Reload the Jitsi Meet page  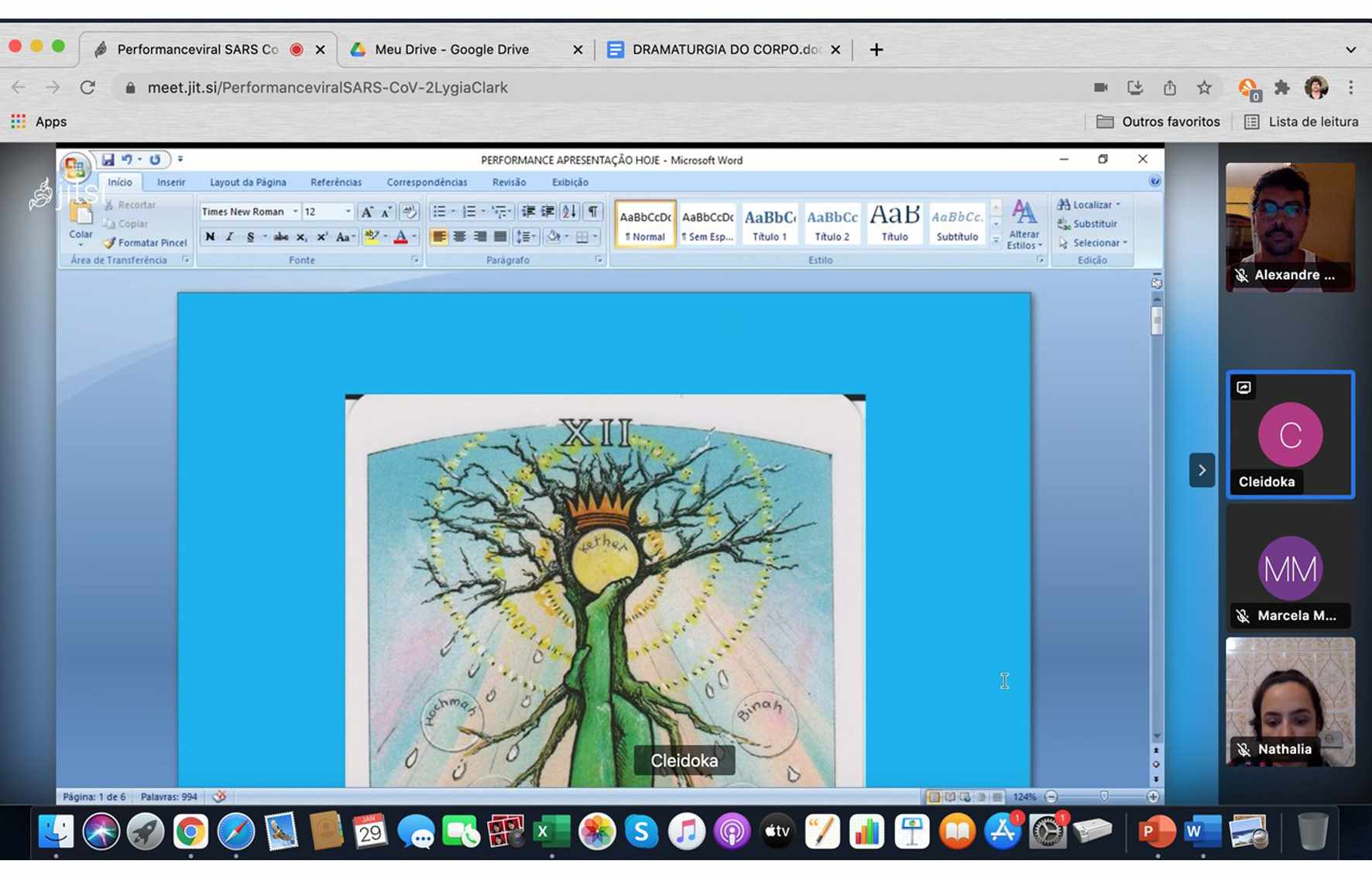(87, 87)
